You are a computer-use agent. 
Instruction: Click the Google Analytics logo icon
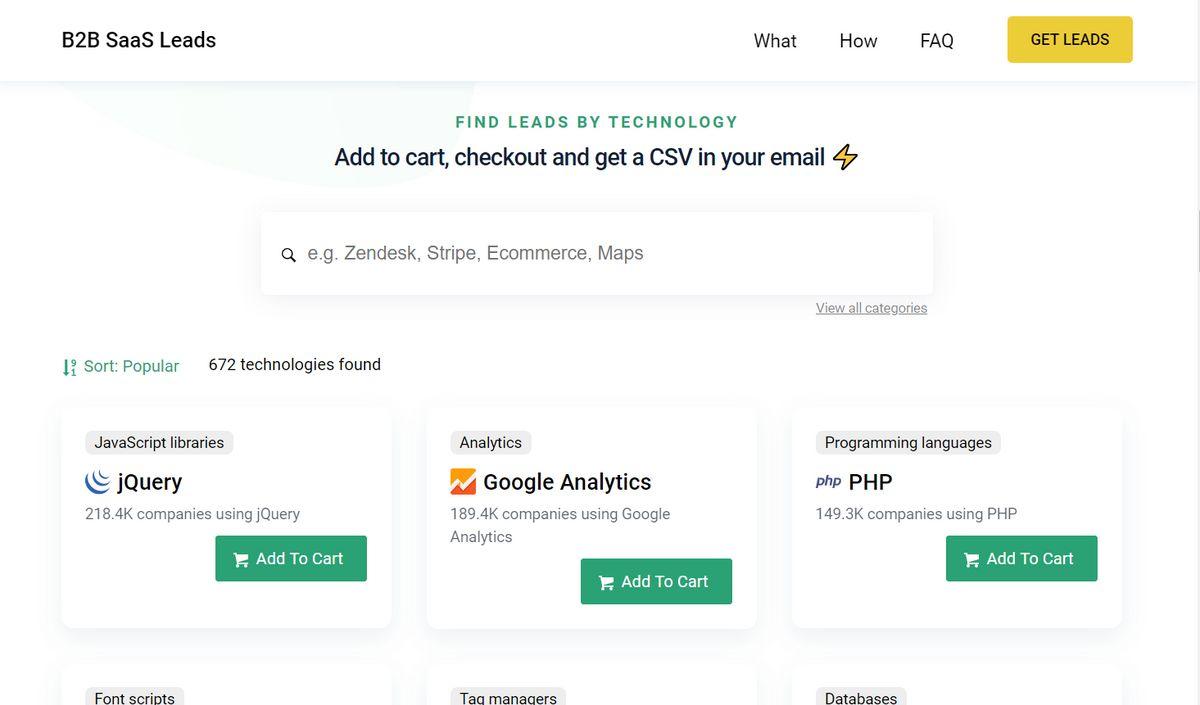(x=463, y=482)
